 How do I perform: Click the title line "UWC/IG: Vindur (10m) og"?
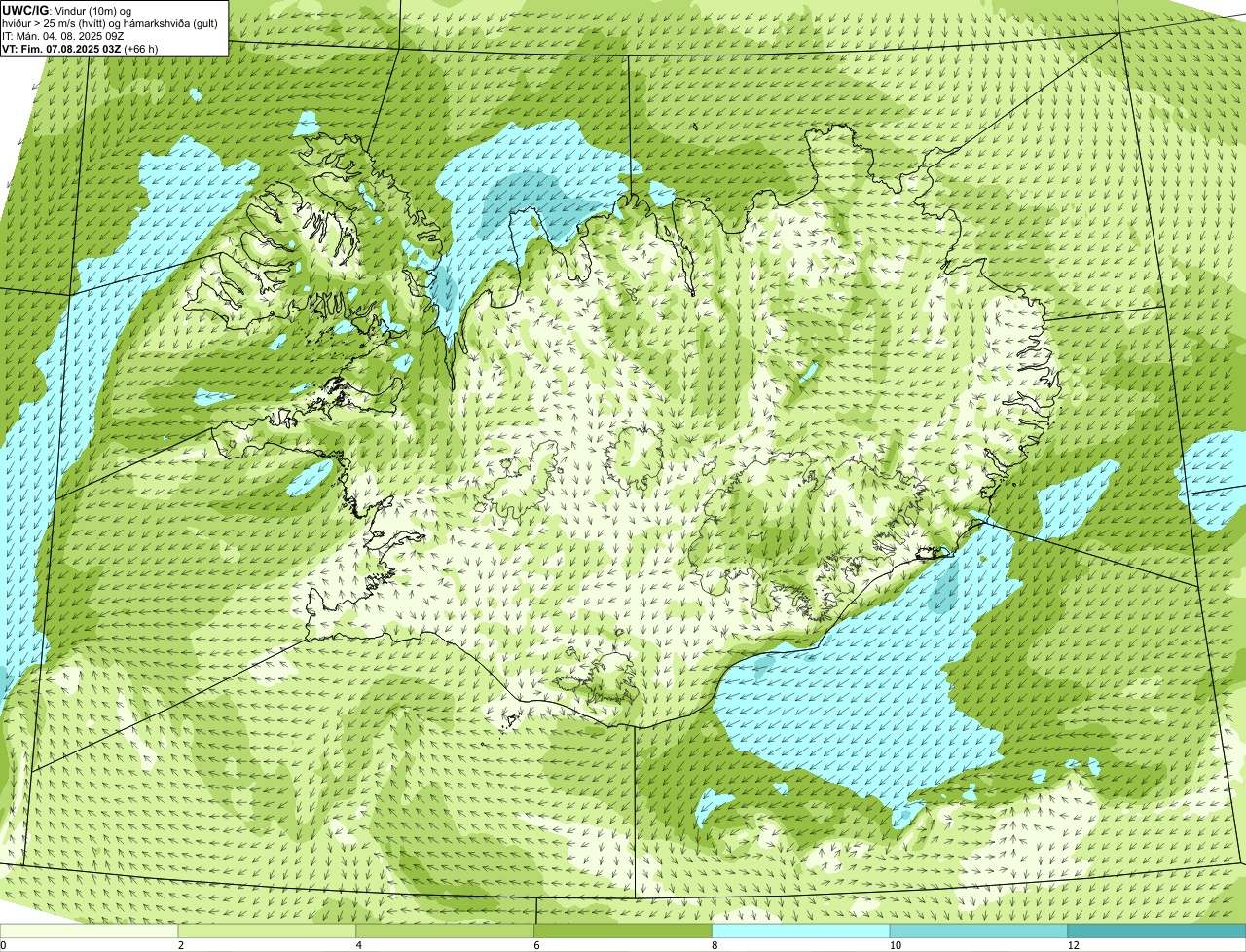pos(65,10)
